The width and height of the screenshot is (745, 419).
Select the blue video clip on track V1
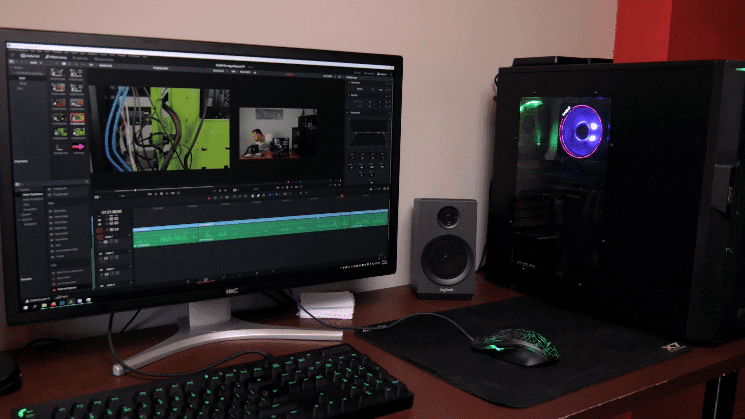click(x=260, y=219)
